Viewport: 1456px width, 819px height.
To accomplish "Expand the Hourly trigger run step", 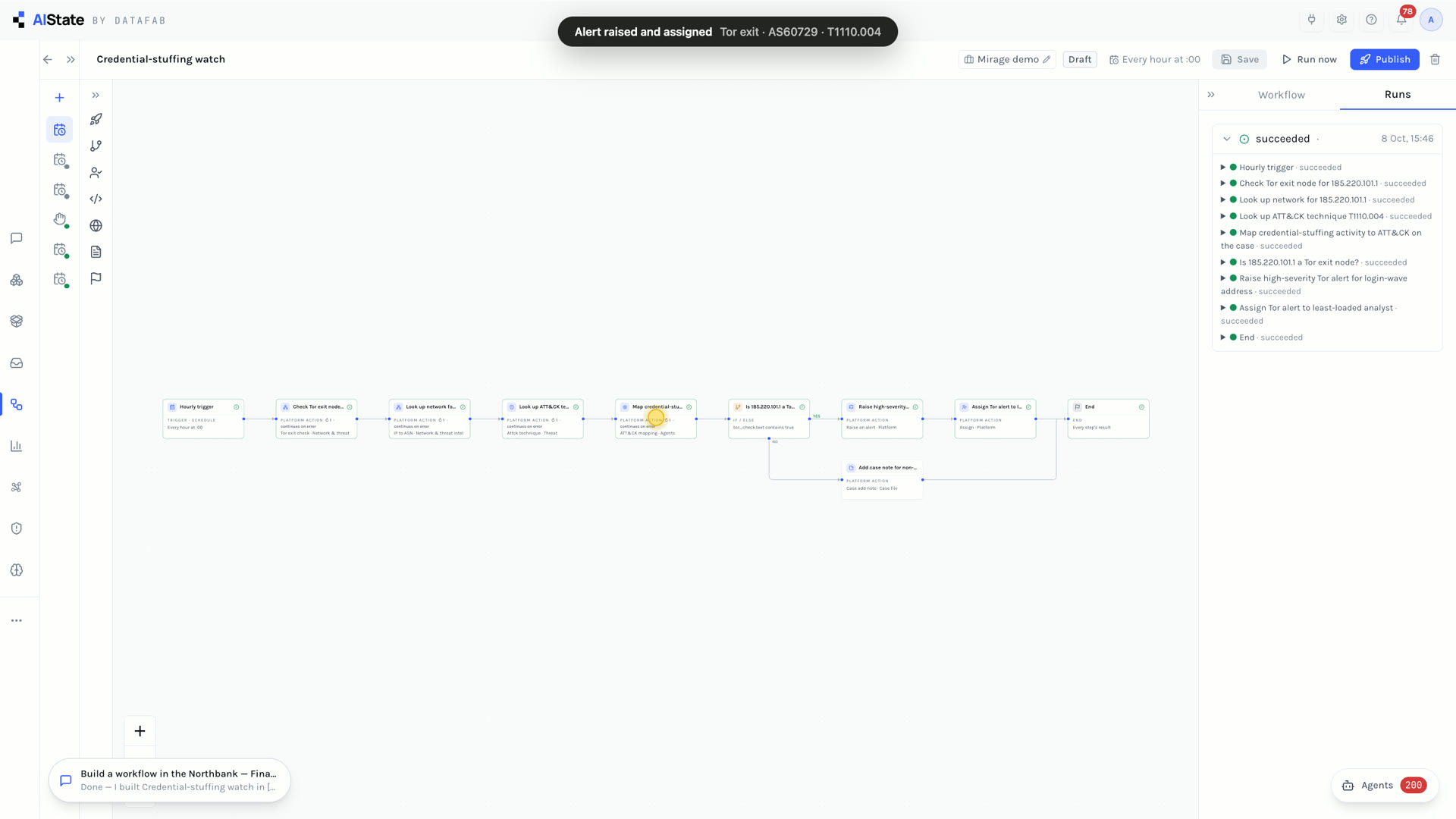I will pyautogui.click(x=1222, y=168).
